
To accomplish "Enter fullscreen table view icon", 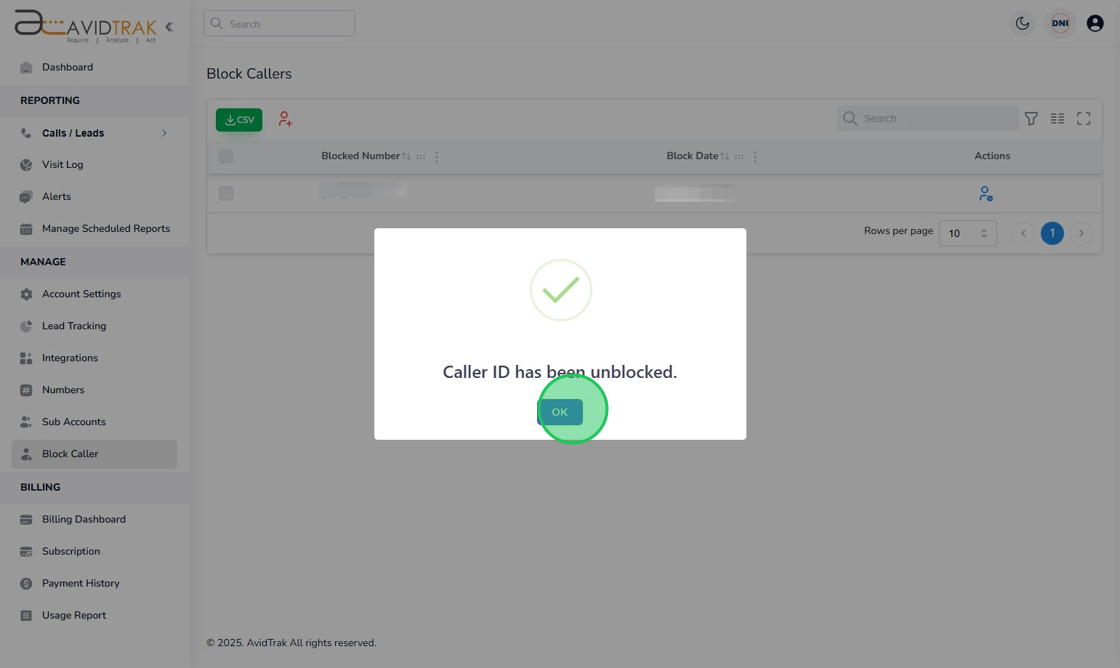I will click(x=1083, y=119).
